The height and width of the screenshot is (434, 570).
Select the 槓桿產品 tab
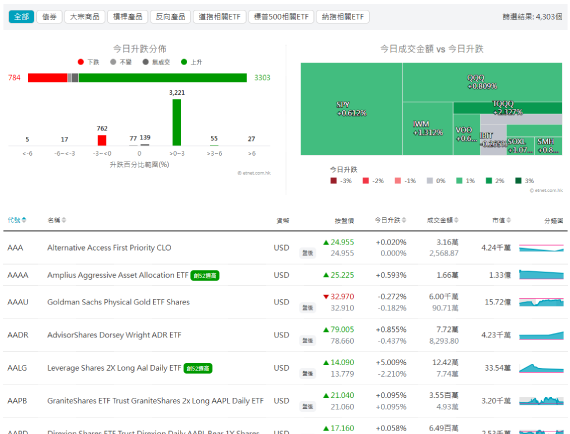pyautogui.click(x=128, y=17)
